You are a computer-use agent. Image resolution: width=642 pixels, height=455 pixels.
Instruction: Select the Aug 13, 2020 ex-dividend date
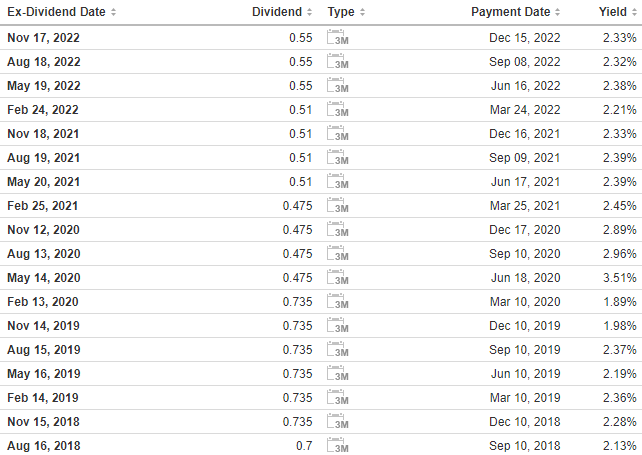point(44,254)
